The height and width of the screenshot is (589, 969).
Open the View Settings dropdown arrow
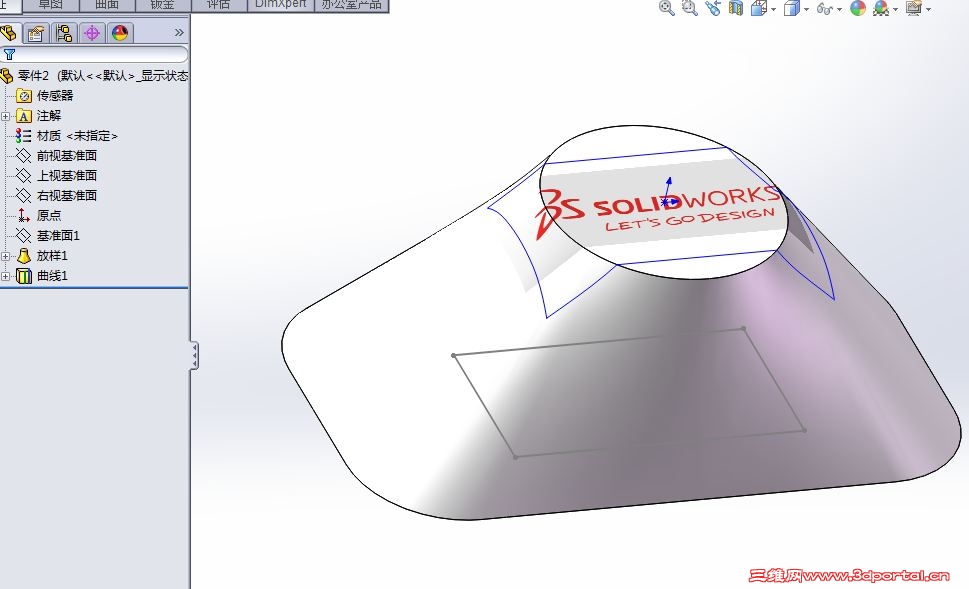pos(928,9)
